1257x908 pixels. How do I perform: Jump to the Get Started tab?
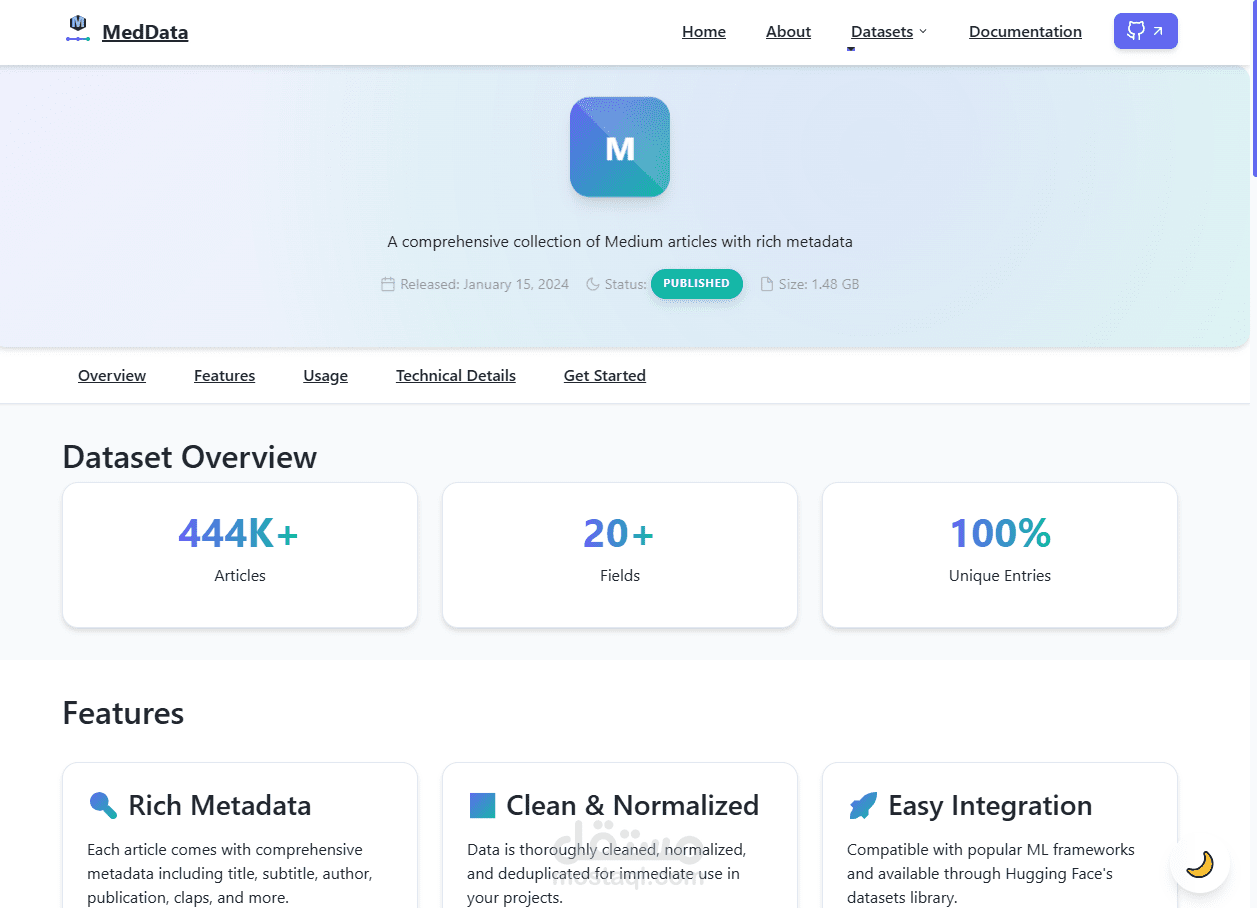click(605, 376)
